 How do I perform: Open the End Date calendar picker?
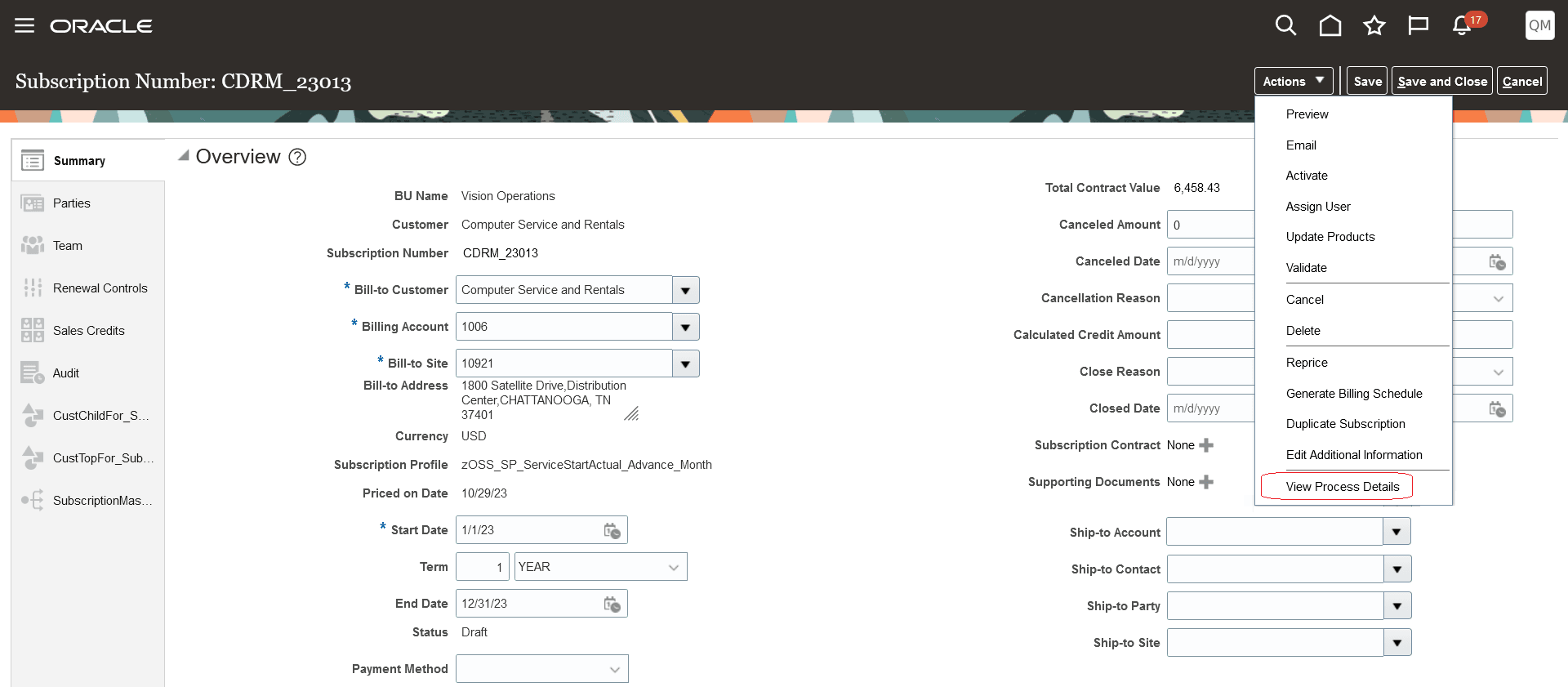(612, 604)
